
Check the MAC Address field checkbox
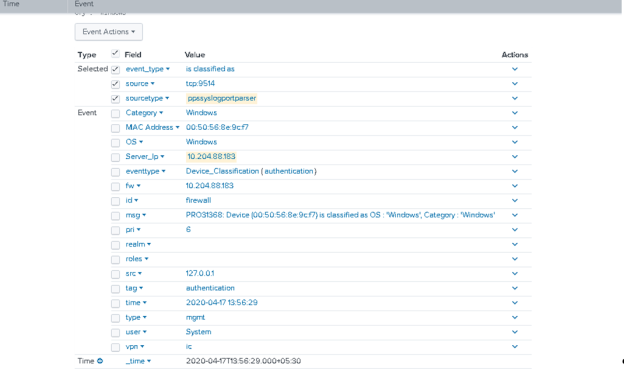[115, 128]
